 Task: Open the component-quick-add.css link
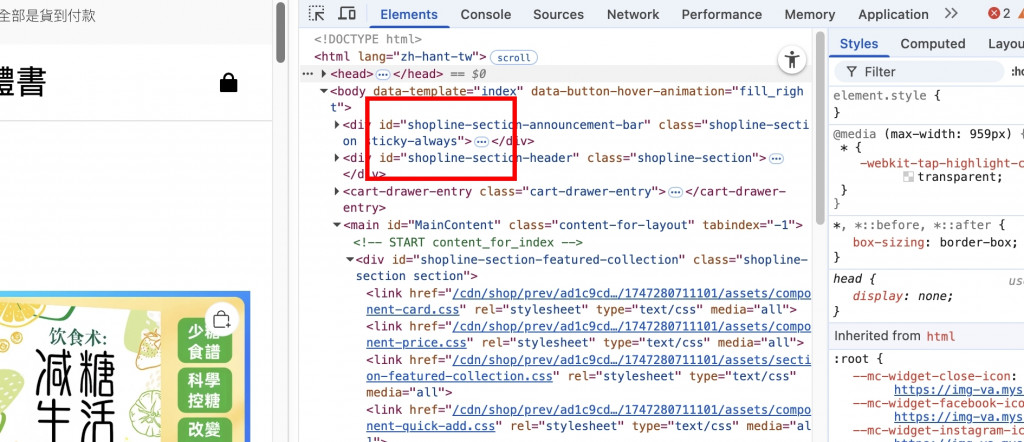(x=588, y=418)
